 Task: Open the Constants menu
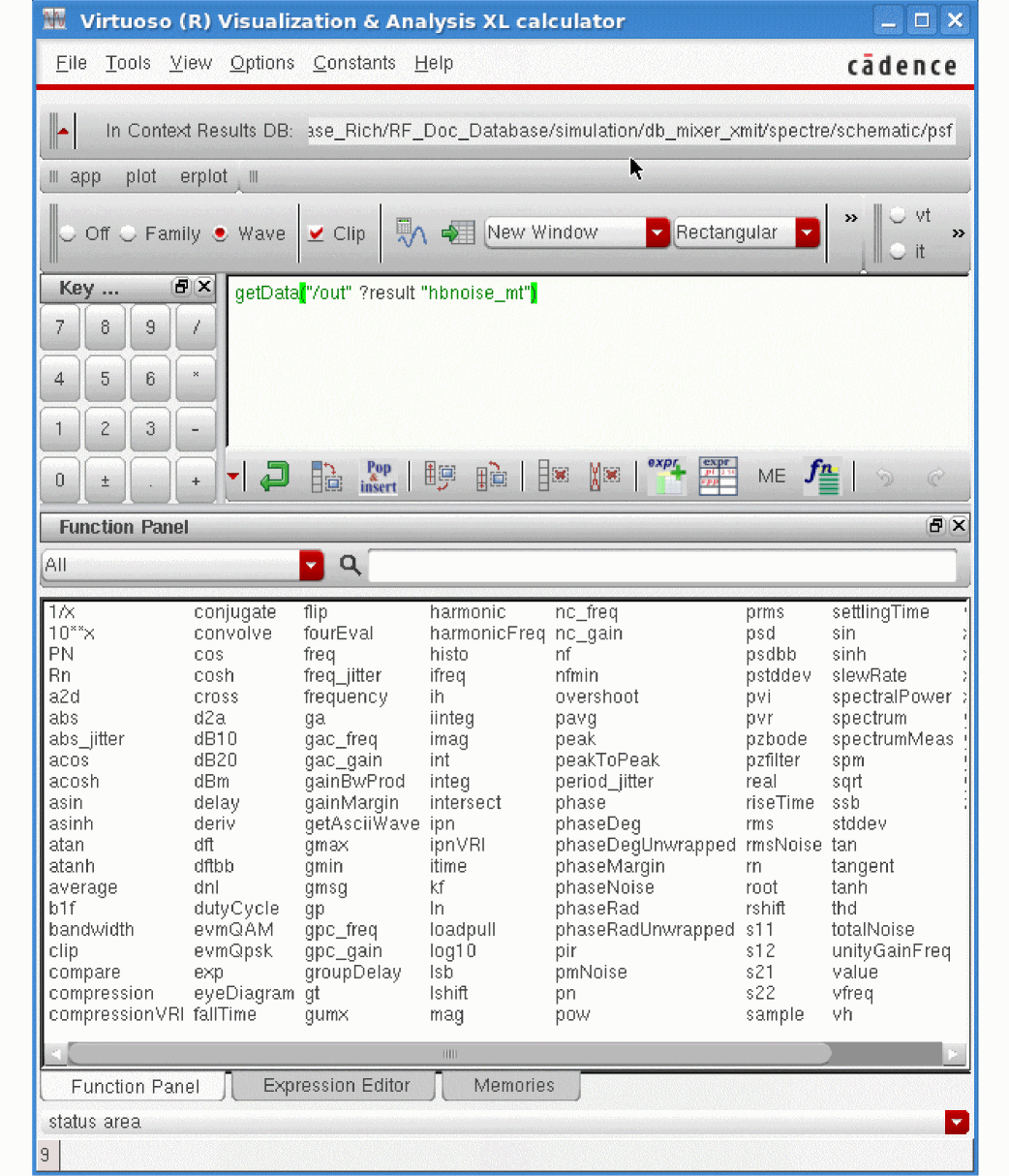coord(354,63)
